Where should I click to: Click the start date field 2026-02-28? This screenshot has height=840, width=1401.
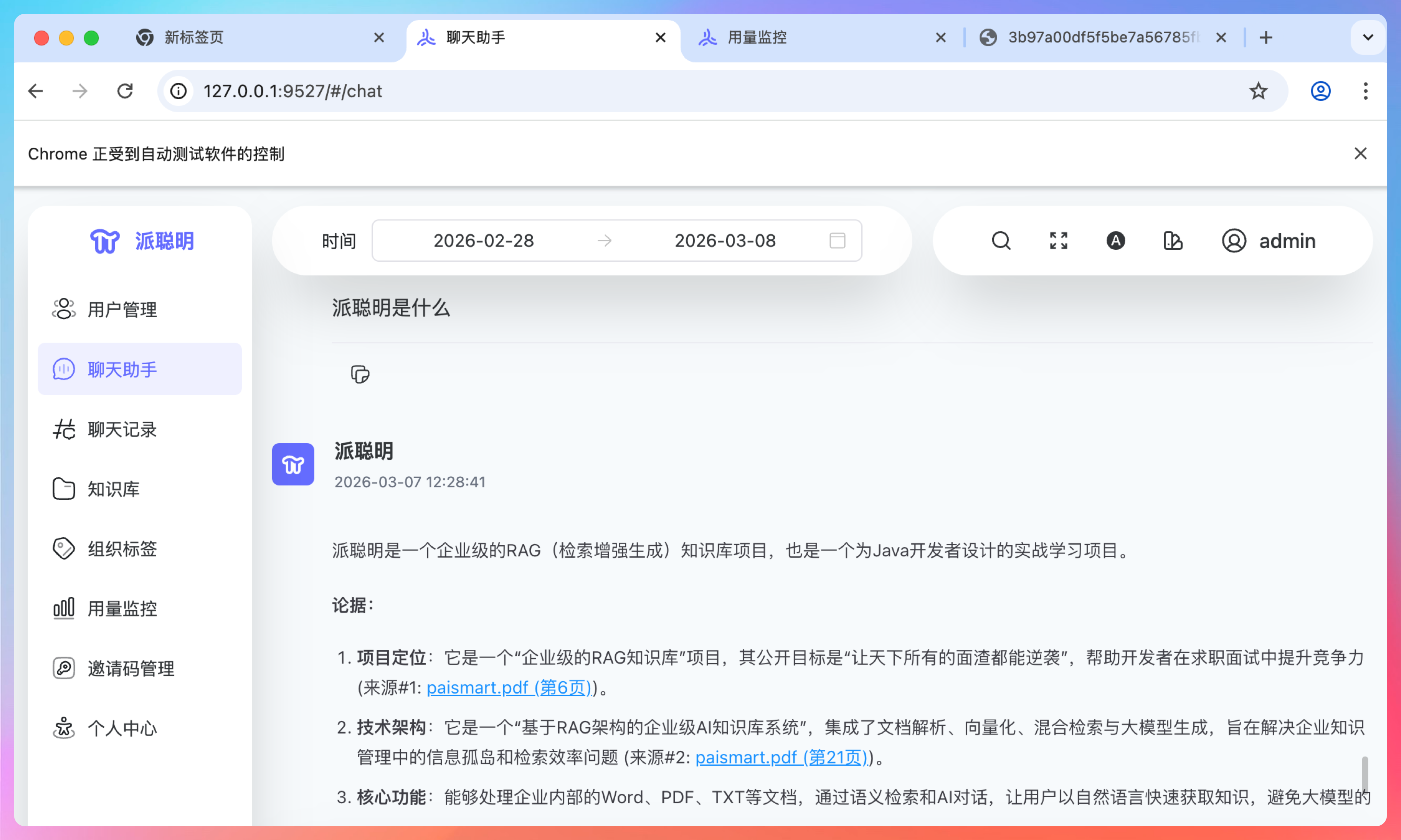[x=483, y=241]
